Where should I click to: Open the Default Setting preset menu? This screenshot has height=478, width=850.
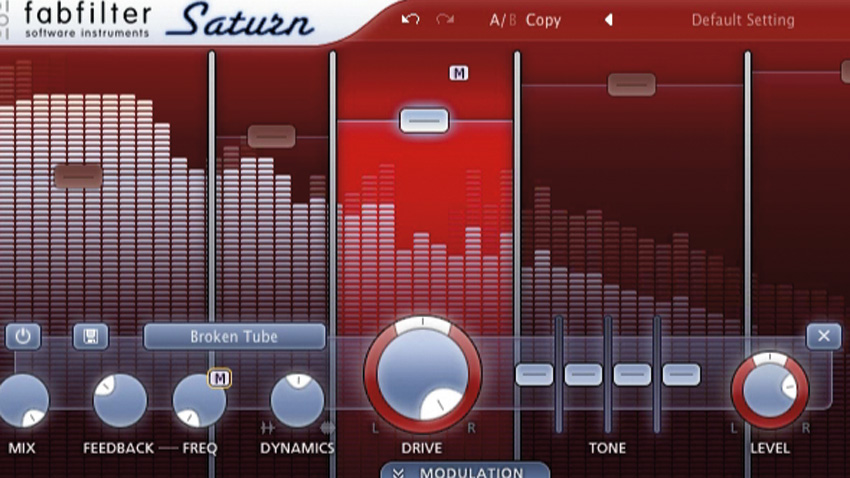pyautogui.click(x=743, y=21)
